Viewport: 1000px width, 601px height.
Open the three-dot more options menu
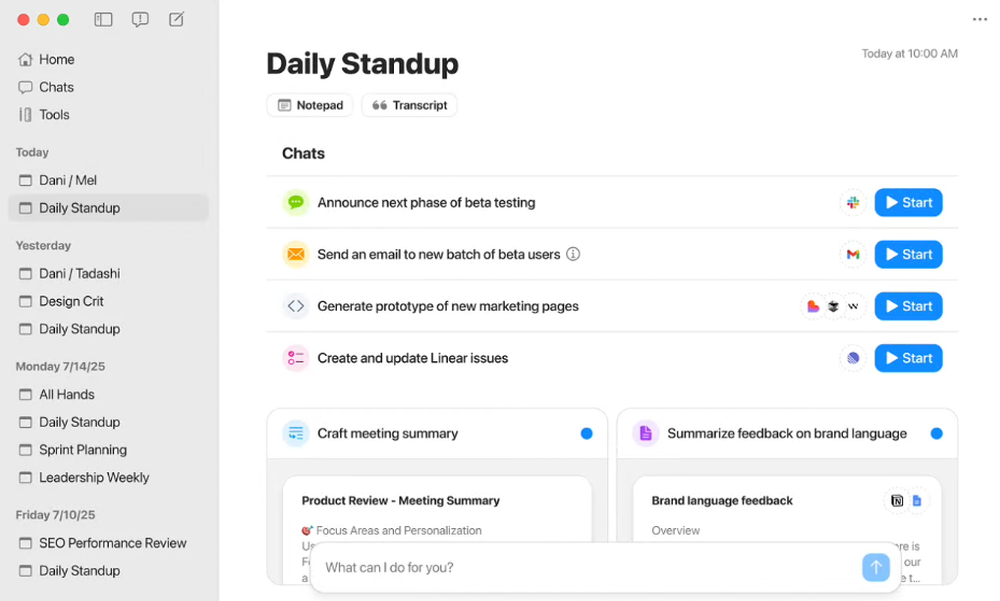(979, 20)
